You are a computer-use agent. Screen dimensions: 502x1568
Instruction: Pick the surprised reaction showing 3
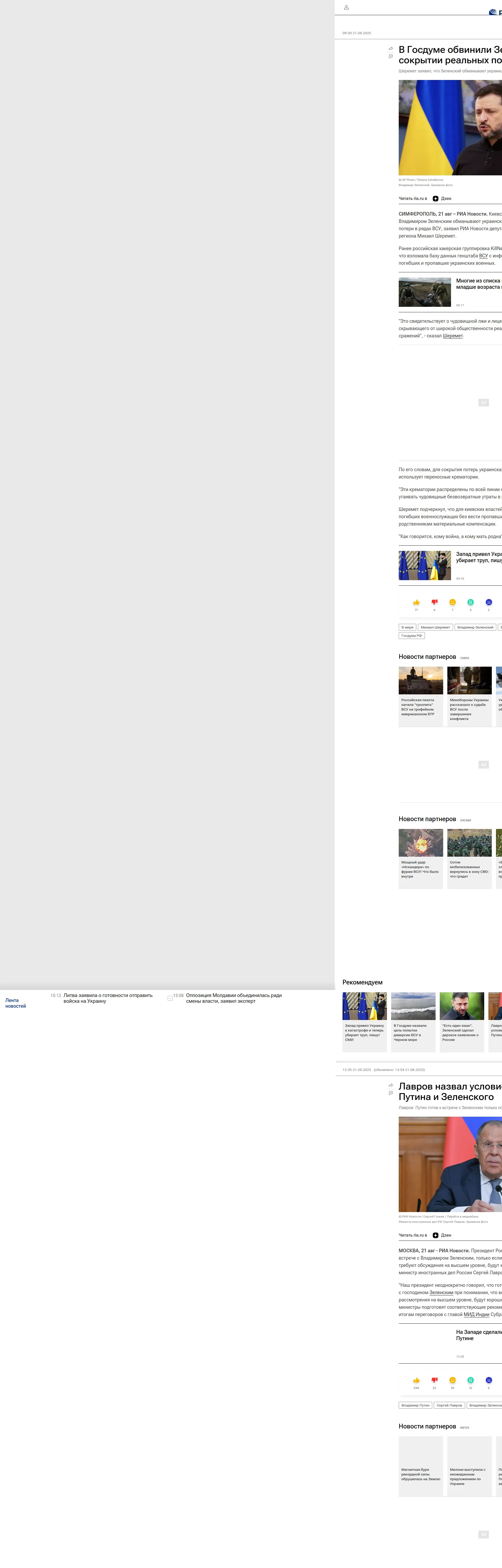470,603
